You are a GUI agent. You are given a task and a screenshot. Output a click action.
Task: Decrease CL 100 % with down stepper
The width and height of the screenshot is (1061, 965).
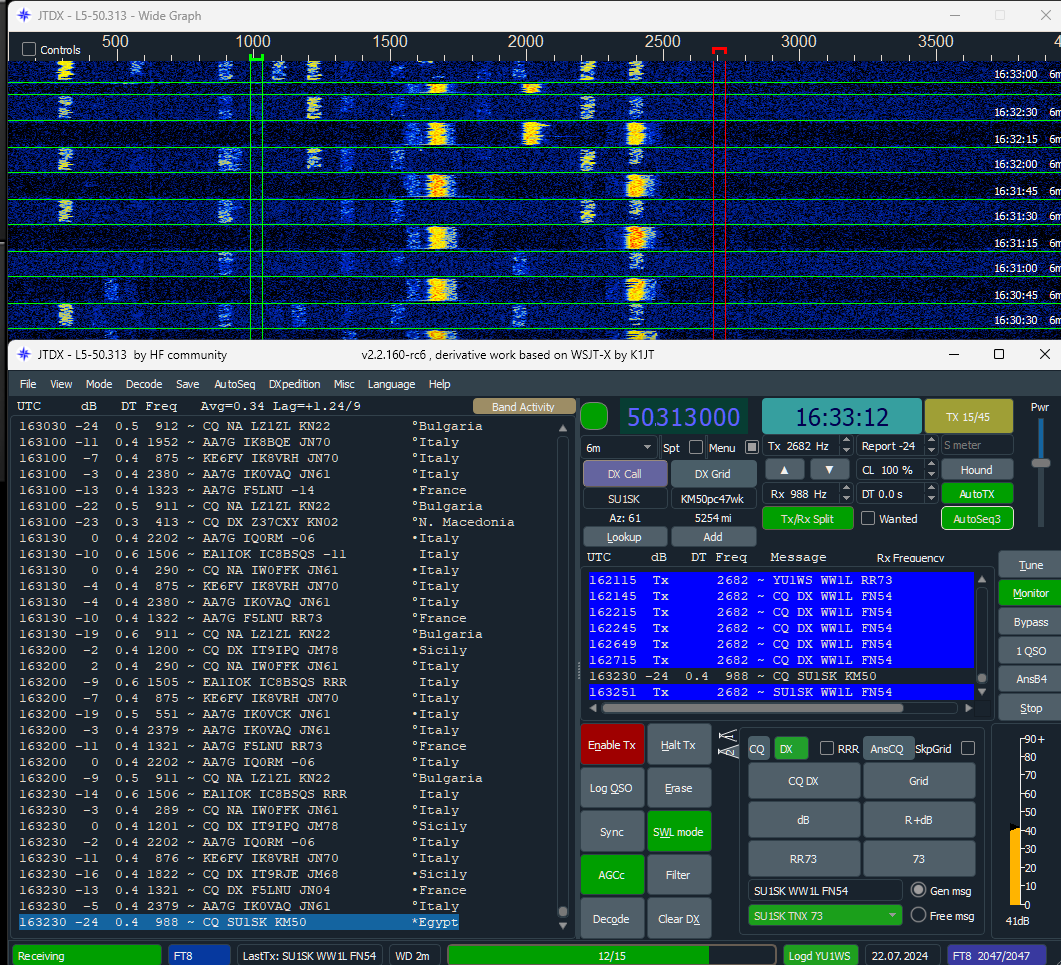click(x=931, y=474)
